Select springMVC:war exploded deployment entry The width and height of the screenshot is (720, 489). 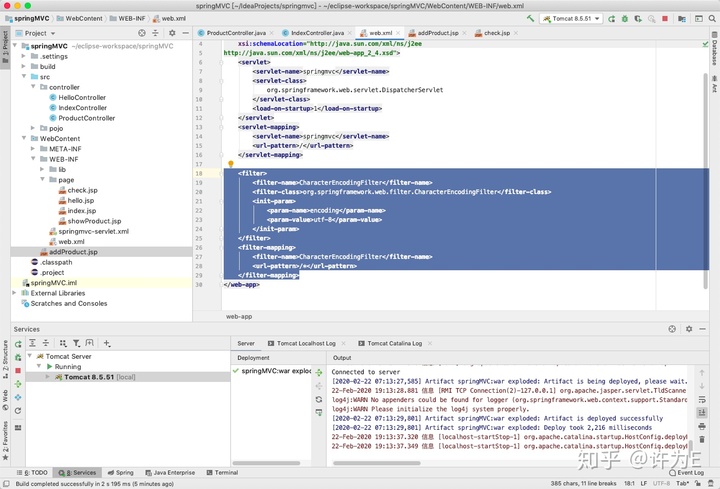(x=272, y=371)
